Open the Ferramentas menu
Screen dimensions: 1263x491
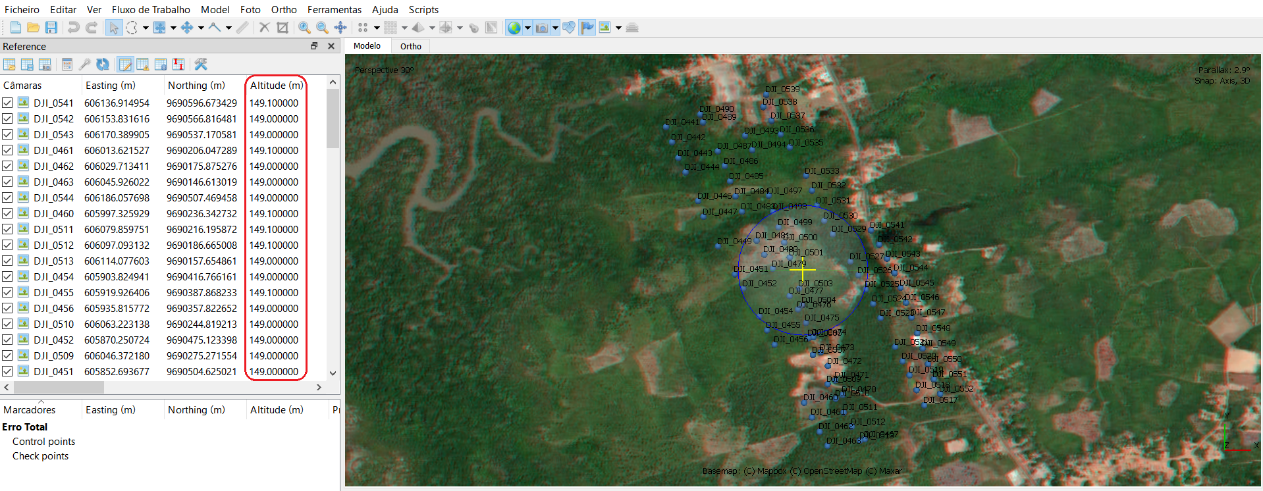(334, 8)
